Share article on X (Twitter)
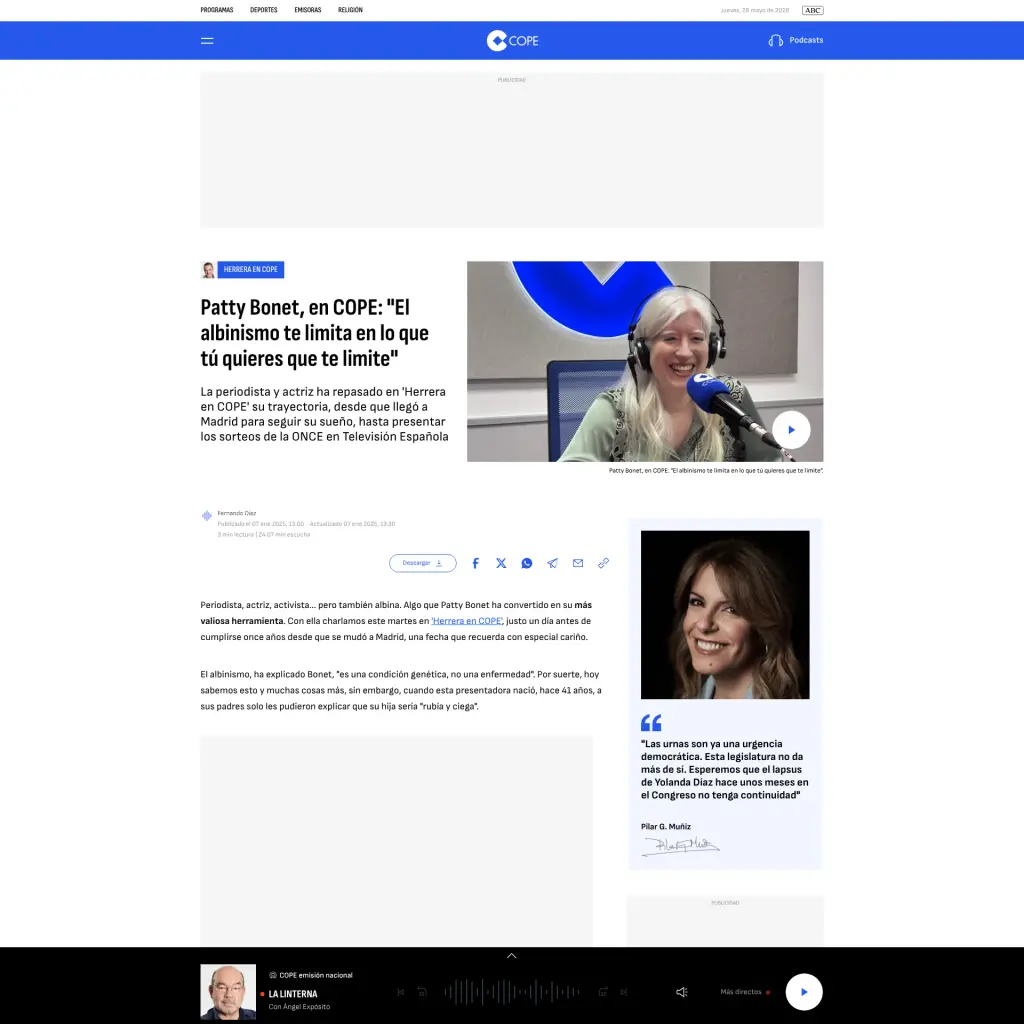Image resolution: width=1024 pixels, height=1024 pixels. pyautogui.click(x=501, y=563)
